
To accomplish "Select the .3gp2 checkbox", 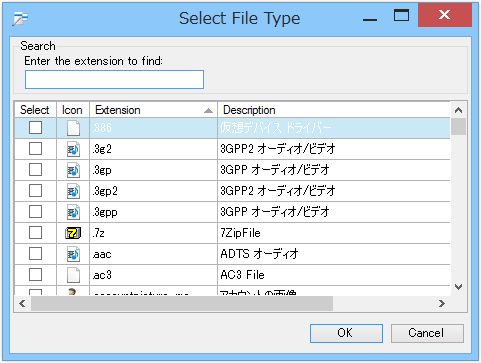I will click(35, 191).
